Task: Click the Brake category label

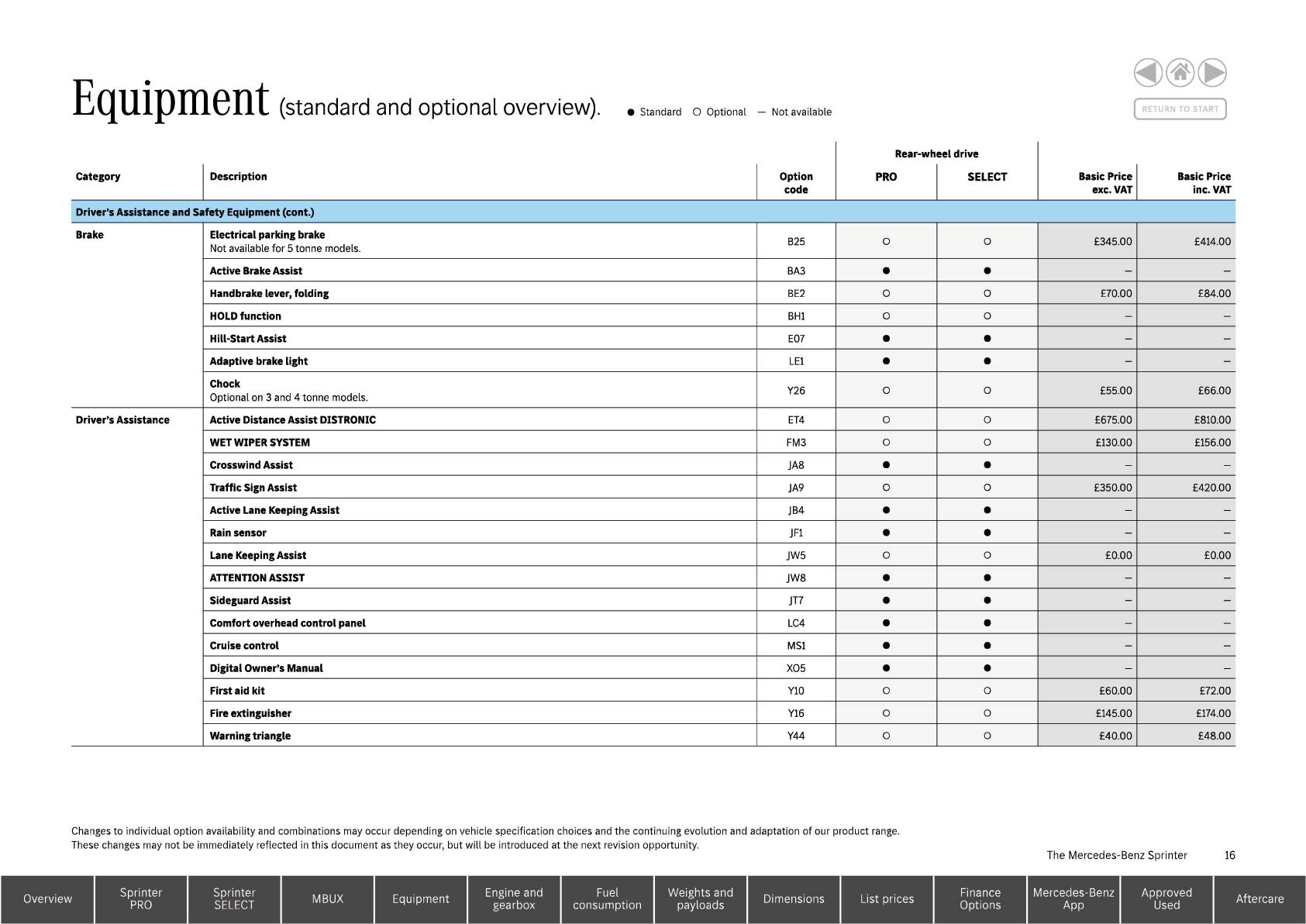Action: tap(89, 235)
